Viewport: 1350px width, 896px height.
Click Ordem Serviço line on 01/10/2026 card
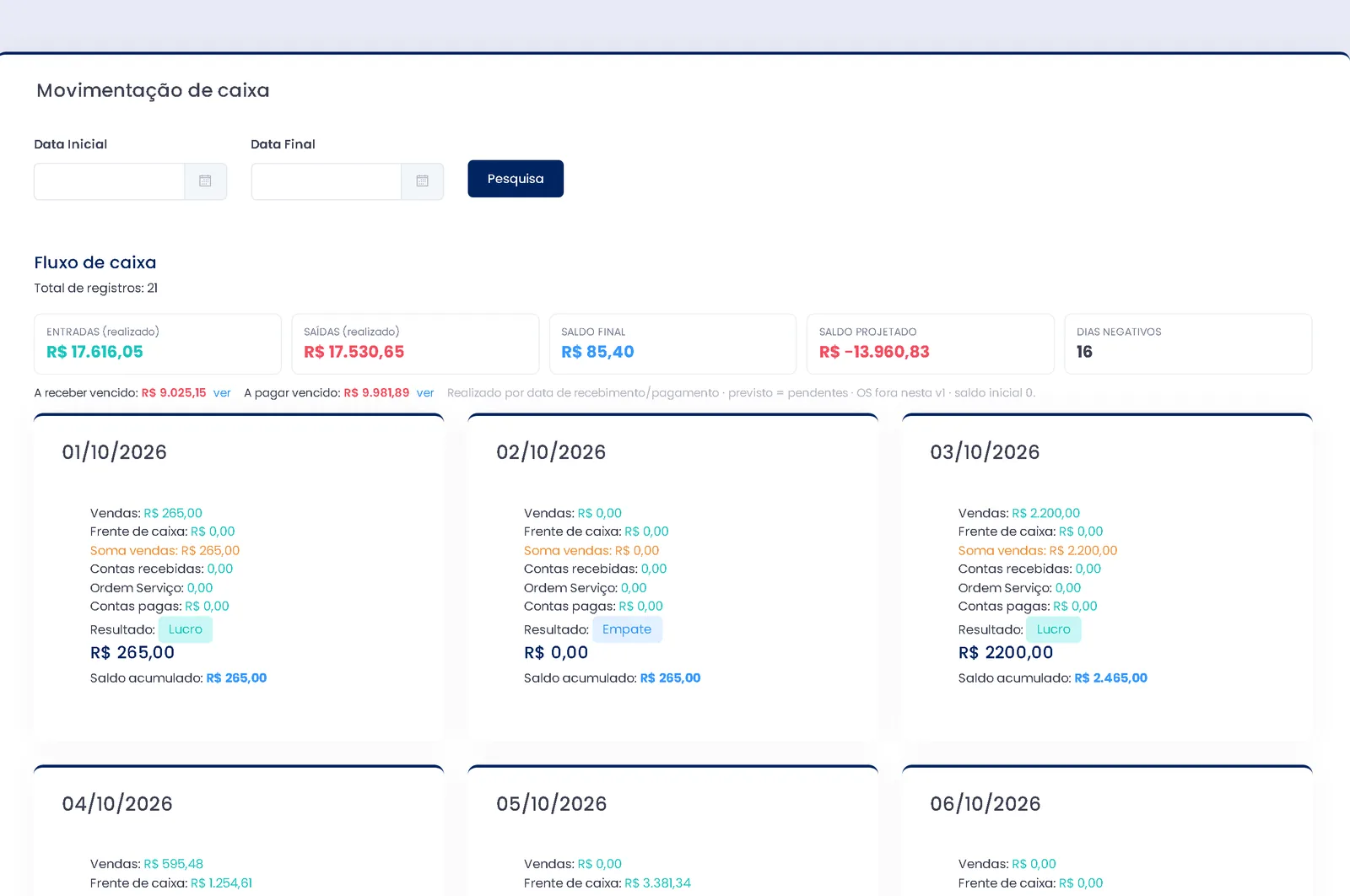[x=152, y=588]
